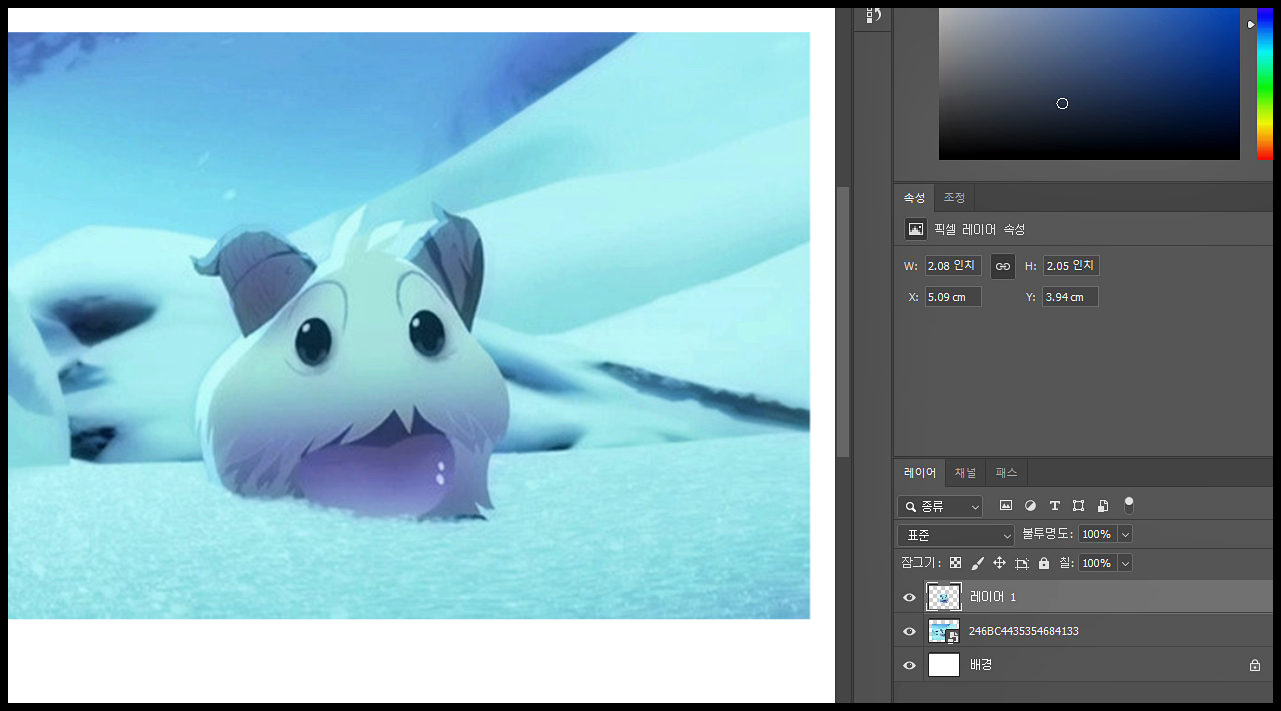Switch to the 조정 tab

[954, 198]
